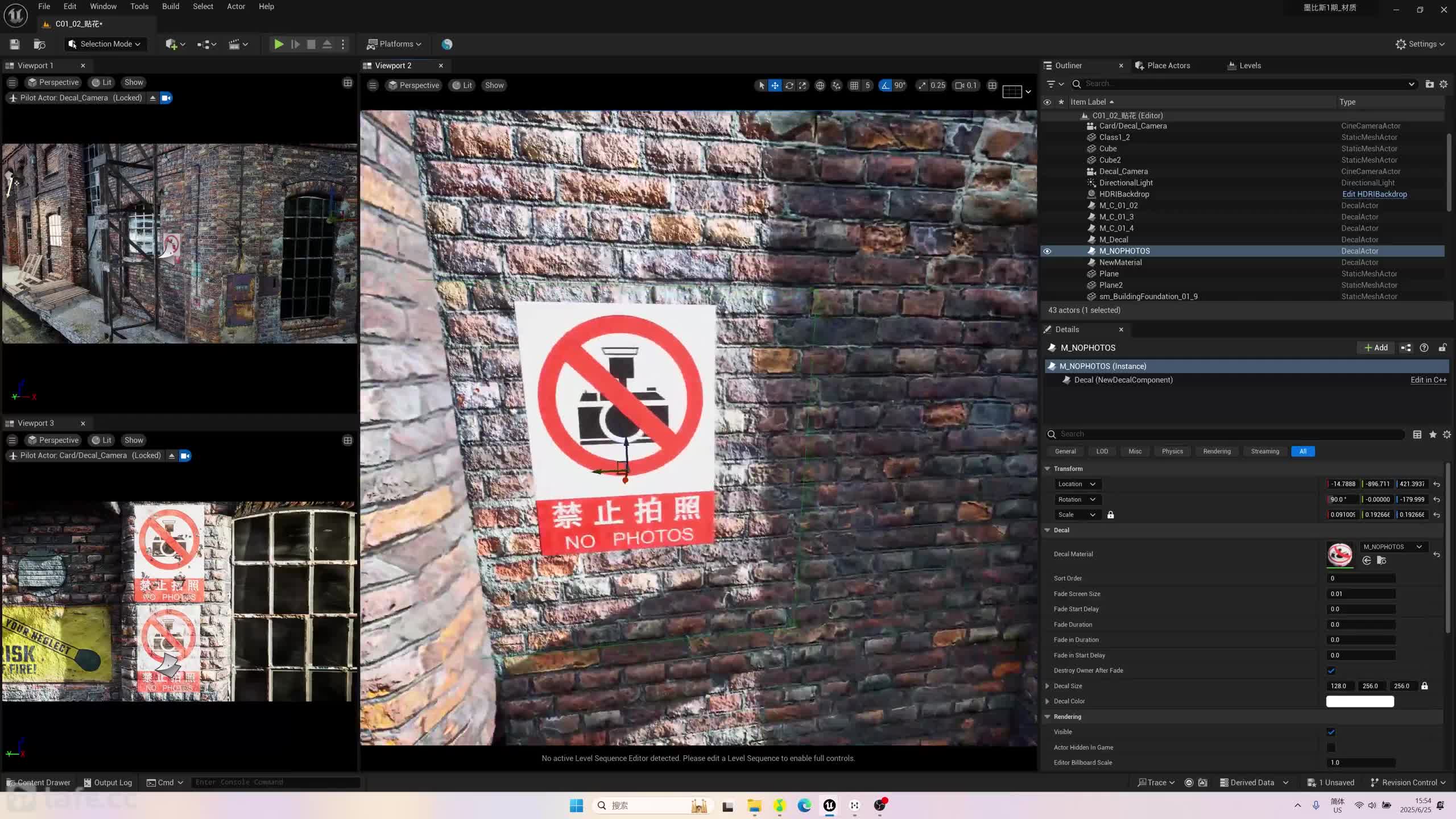Image resolution: width=1456 pixels, height=819 pixels.
Task: Open the Output Log
Action: click(x=107, y=783)
